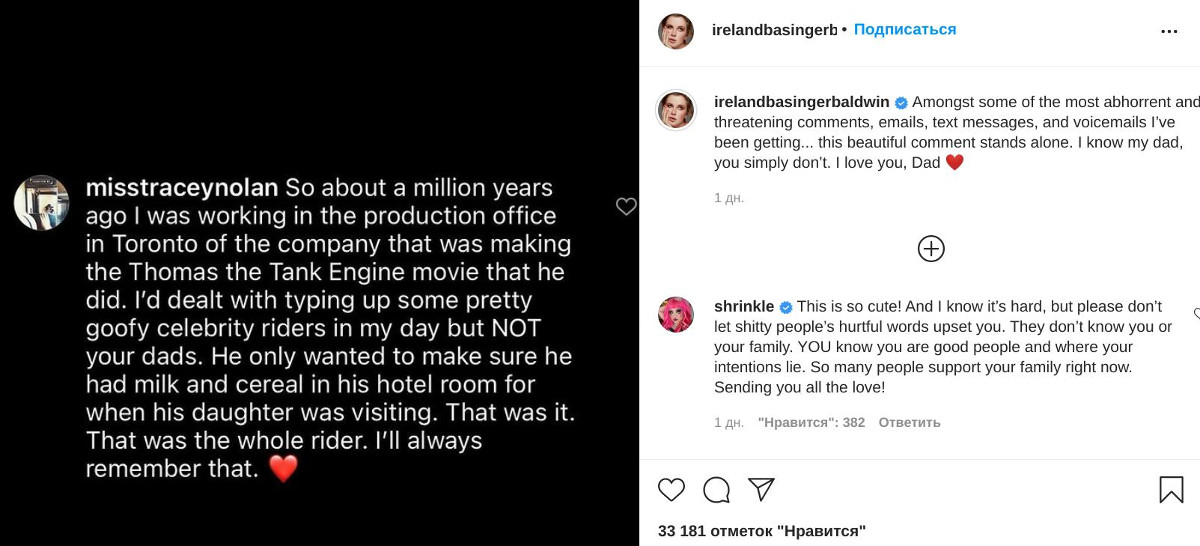Click the comment speech bubble icon

716,489
